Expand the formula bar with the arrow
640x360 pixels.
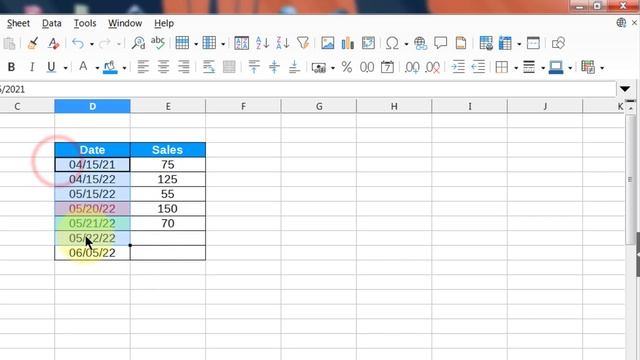pyautogui.click(x=625, y=89)
